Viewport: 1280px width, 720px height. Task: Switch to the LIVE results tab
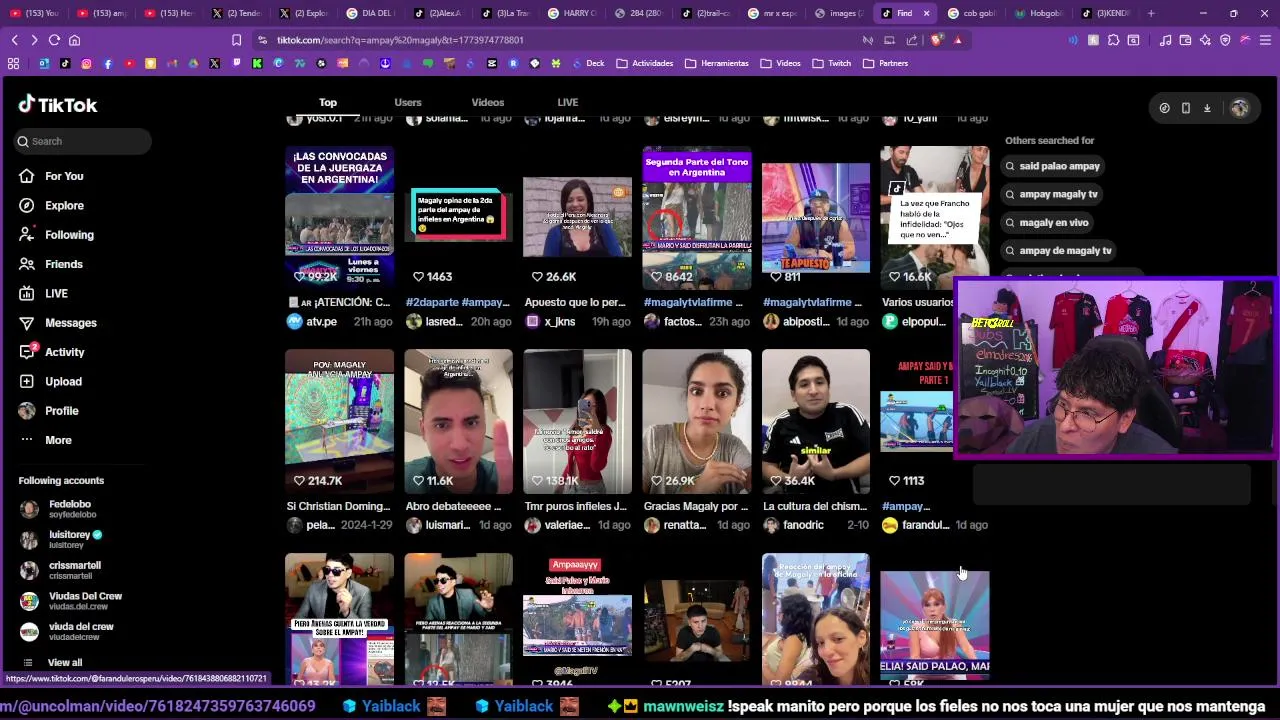pos(568,102)
